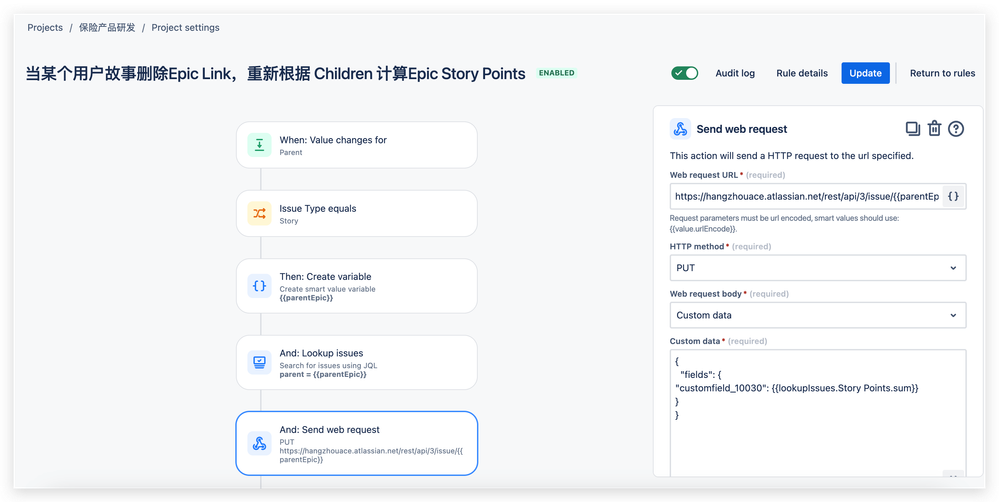Viewport: 999px width, 502px height.
Task: Delete the Send web request action via trash icon
Action: (x=934, y=129)
